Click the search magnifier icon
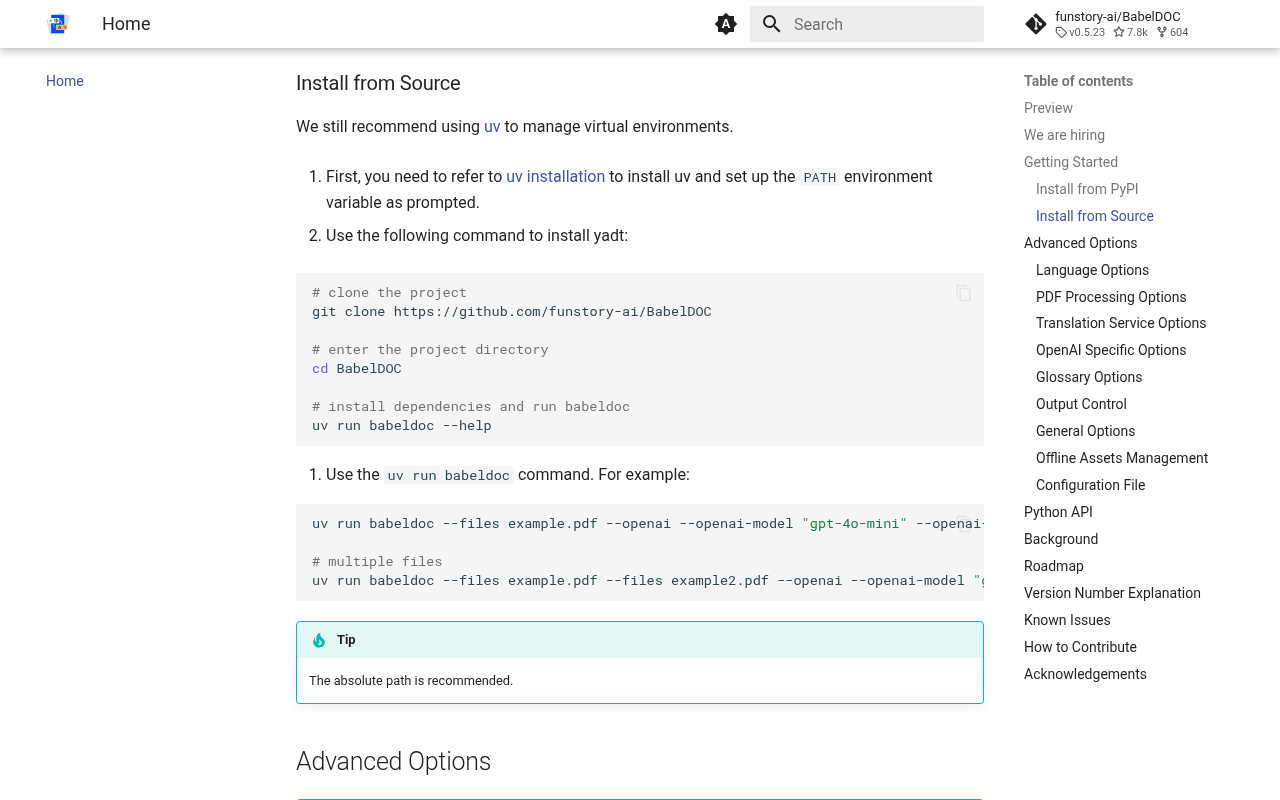 pyautogui.click(x=771, y=24)
